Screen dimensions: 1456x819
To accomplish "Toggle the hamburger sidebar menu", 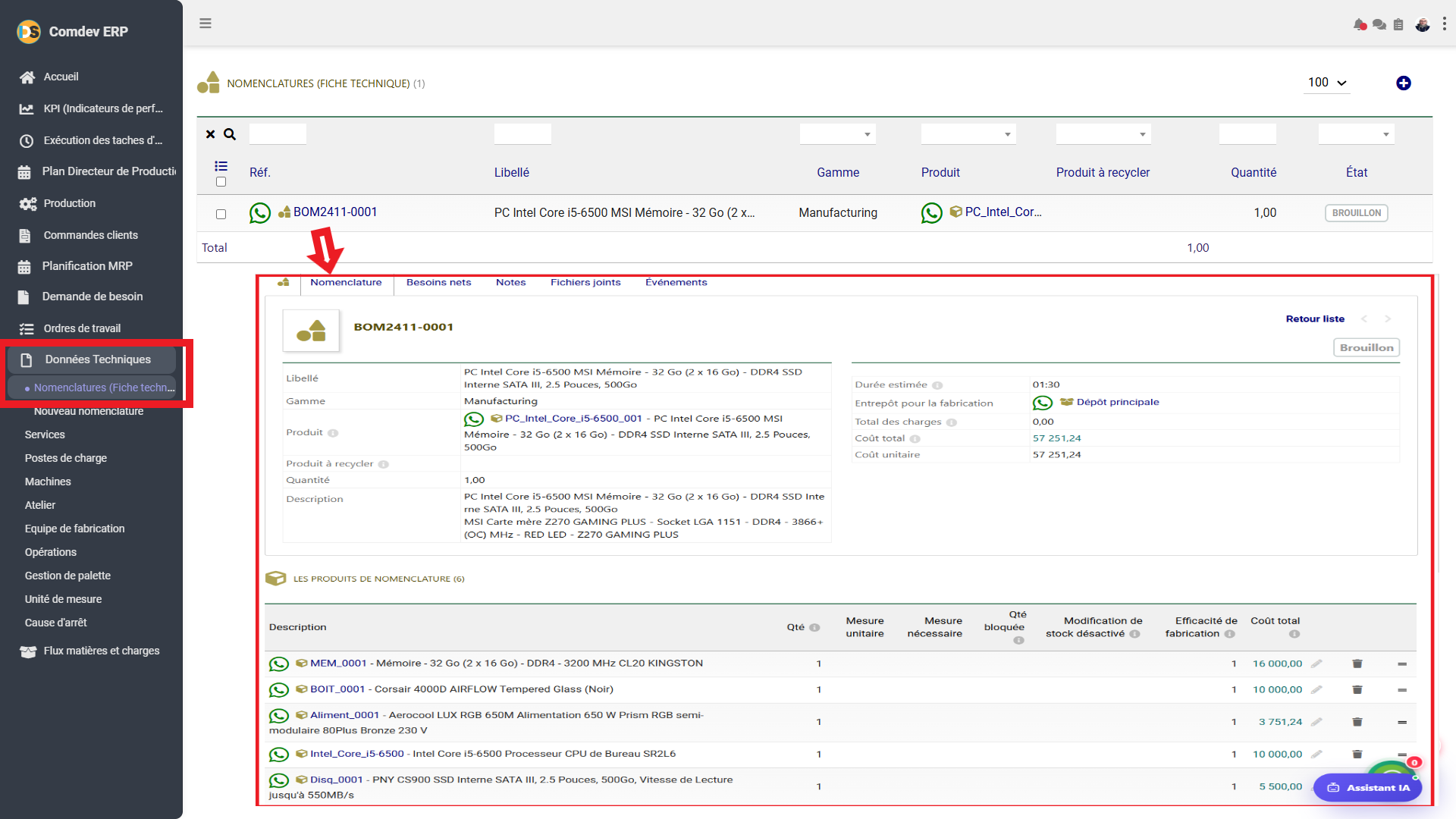I will [205, 24].
